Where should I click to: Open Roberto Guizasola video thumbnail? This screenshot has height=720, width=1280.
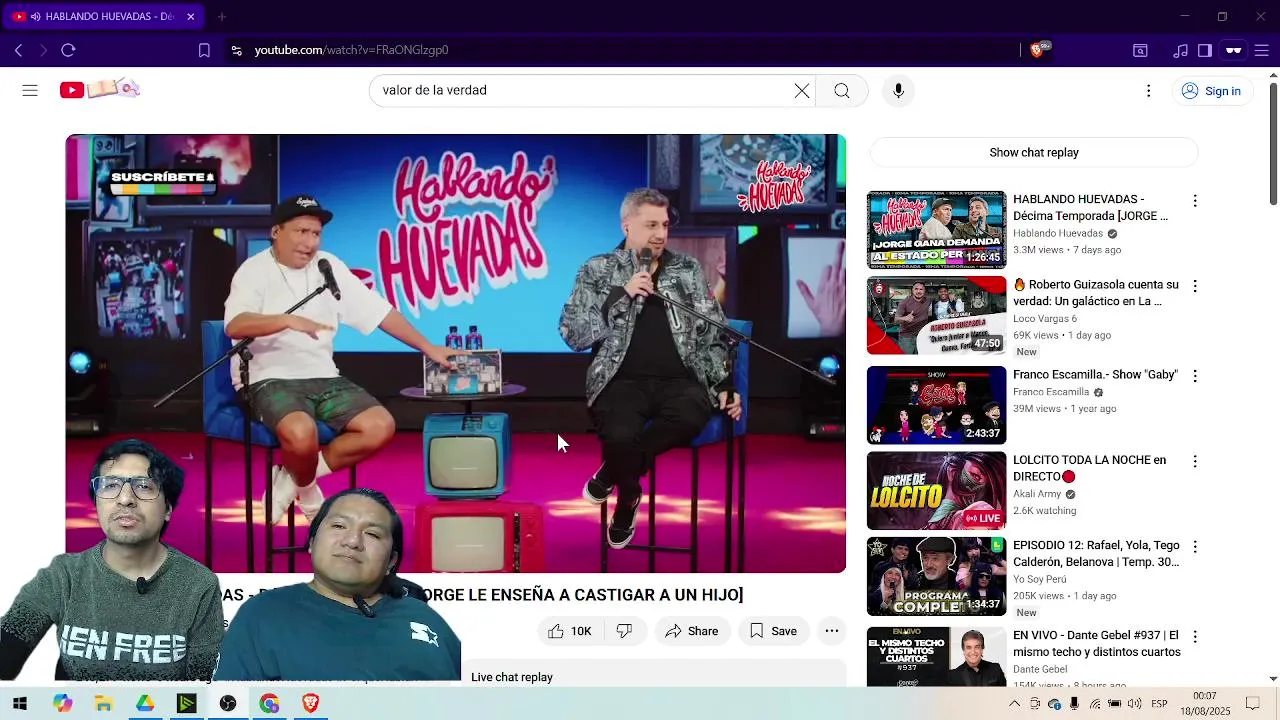click(x=936, y=315)
